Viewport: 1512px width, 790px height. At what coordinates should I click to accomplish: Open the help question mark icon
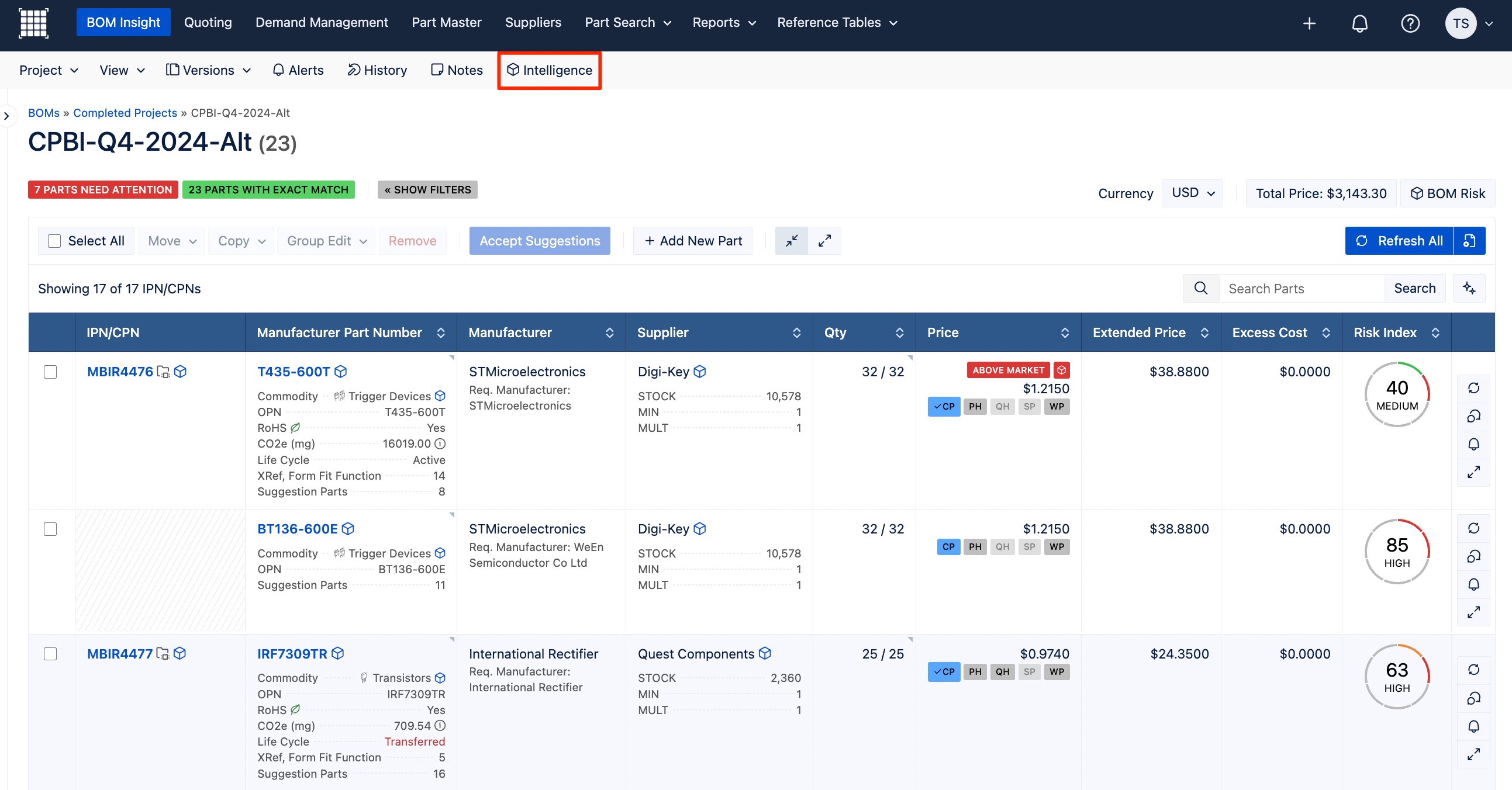coord(1410,23)
